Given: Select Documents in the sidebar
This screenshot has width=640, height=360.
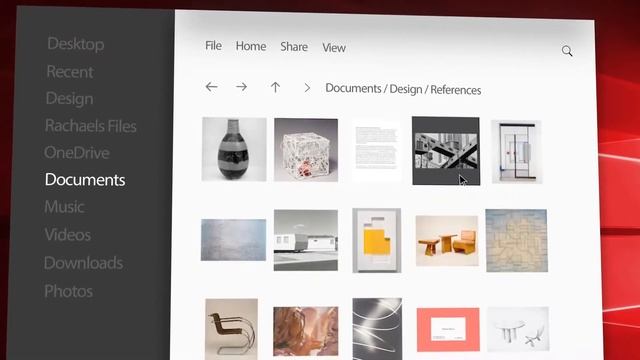Looking at the screenshot, I should [85, 180].
